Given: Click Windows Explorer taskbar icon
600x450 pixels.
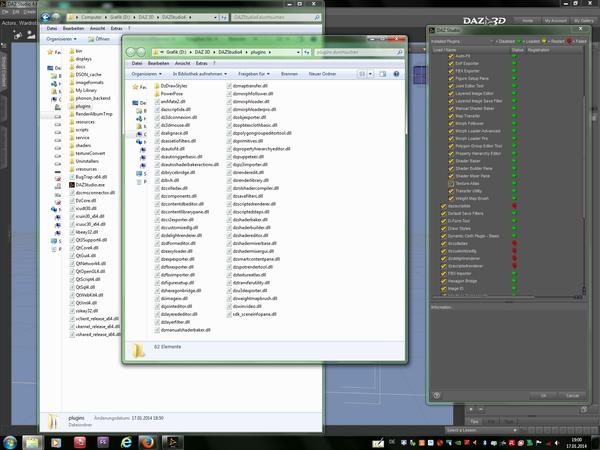Looking at the screenshot, I should pyautogui.click(x=33, y=443).
